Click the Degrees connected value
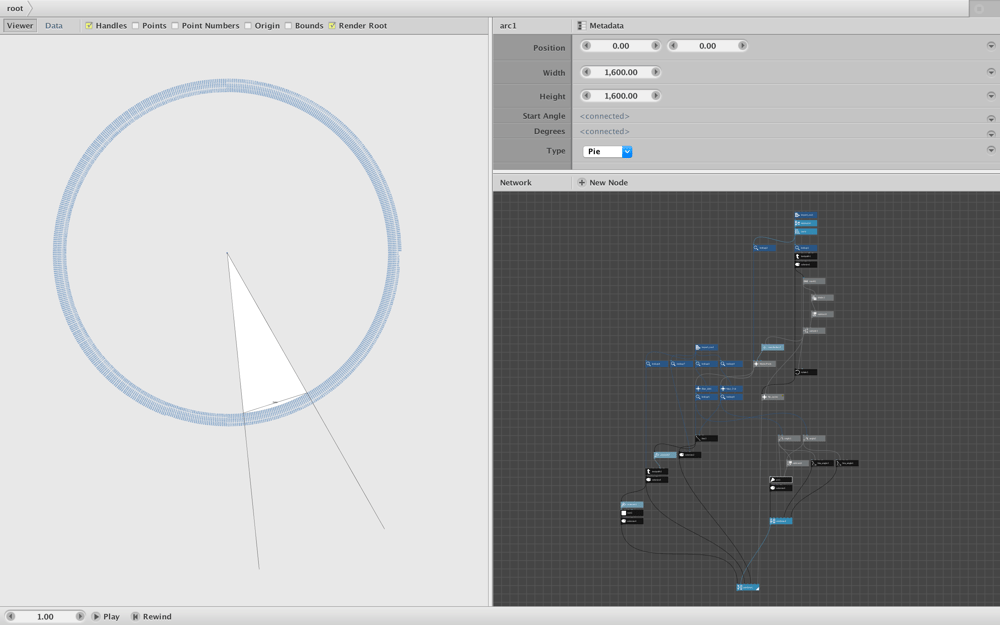1000x625 pixels. click(x=605, y=131)
